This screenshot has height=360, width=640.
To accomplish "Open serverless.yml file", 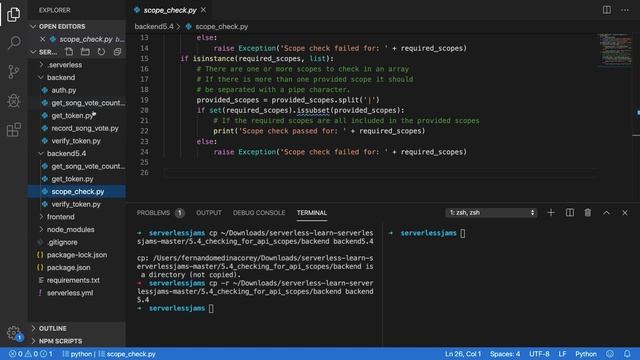I will (70, 293).
